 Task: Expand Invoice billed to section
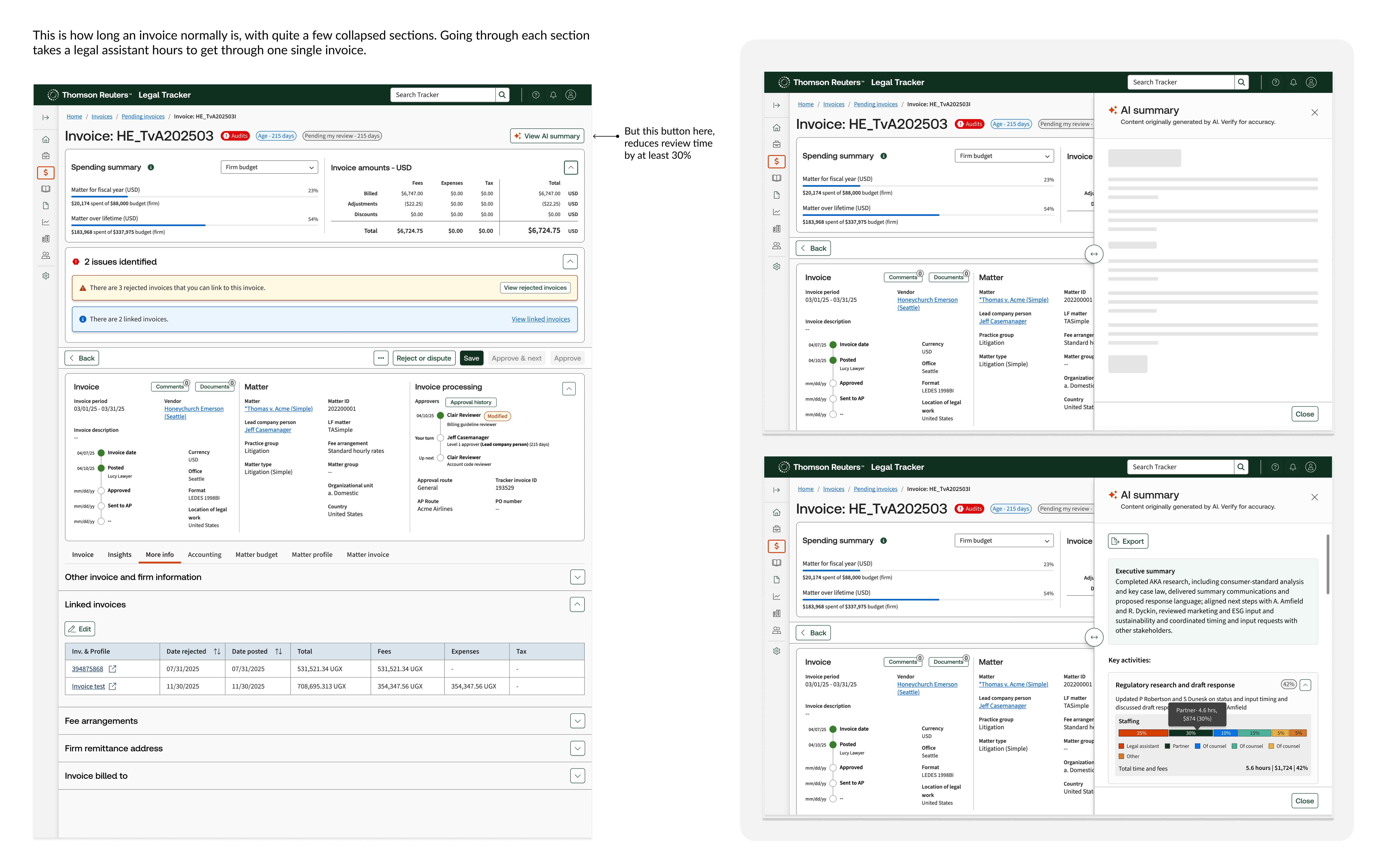[577, 776]
